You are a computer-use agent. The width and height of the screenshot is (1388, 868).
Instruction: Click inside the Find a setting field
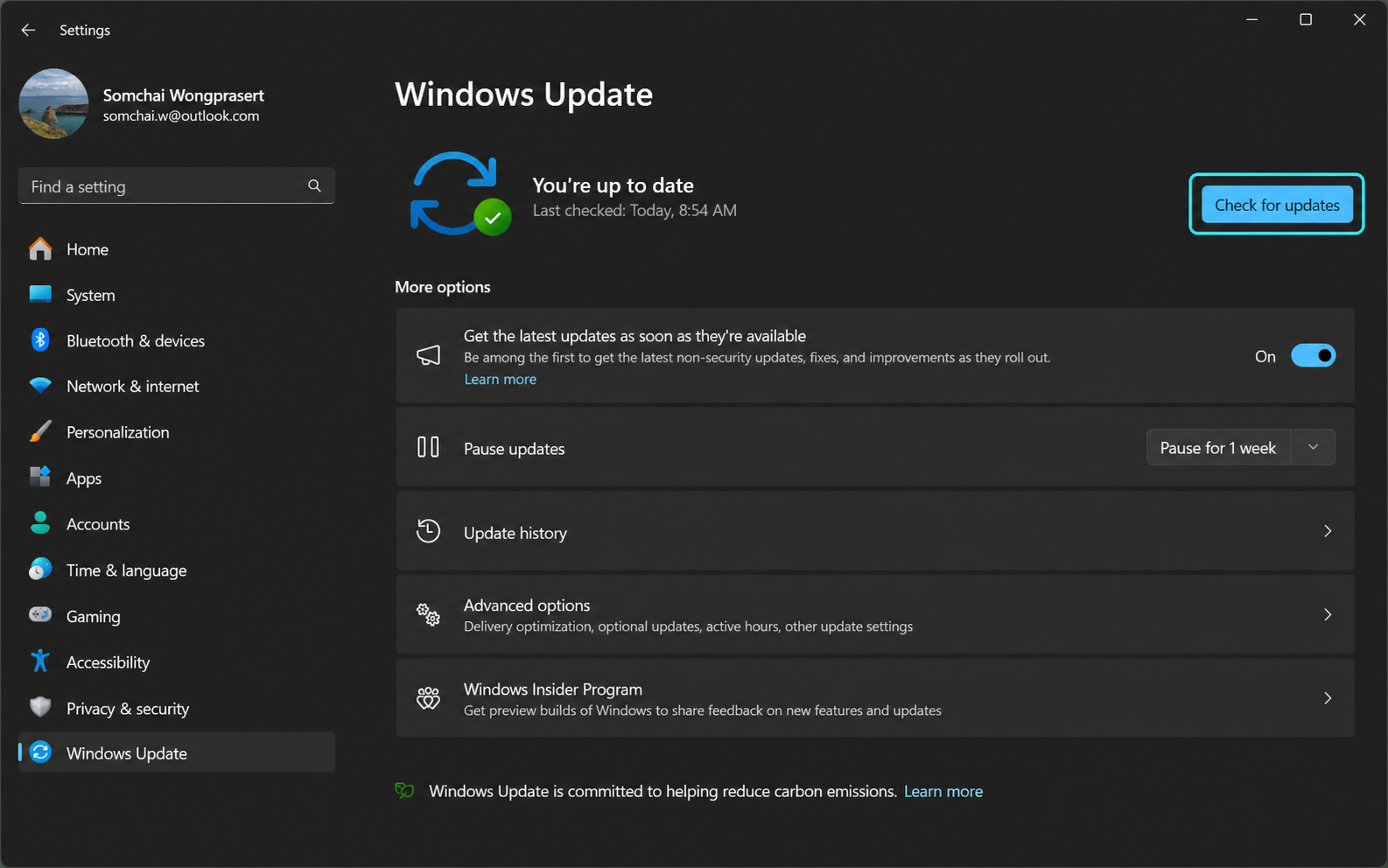[177, 185]
